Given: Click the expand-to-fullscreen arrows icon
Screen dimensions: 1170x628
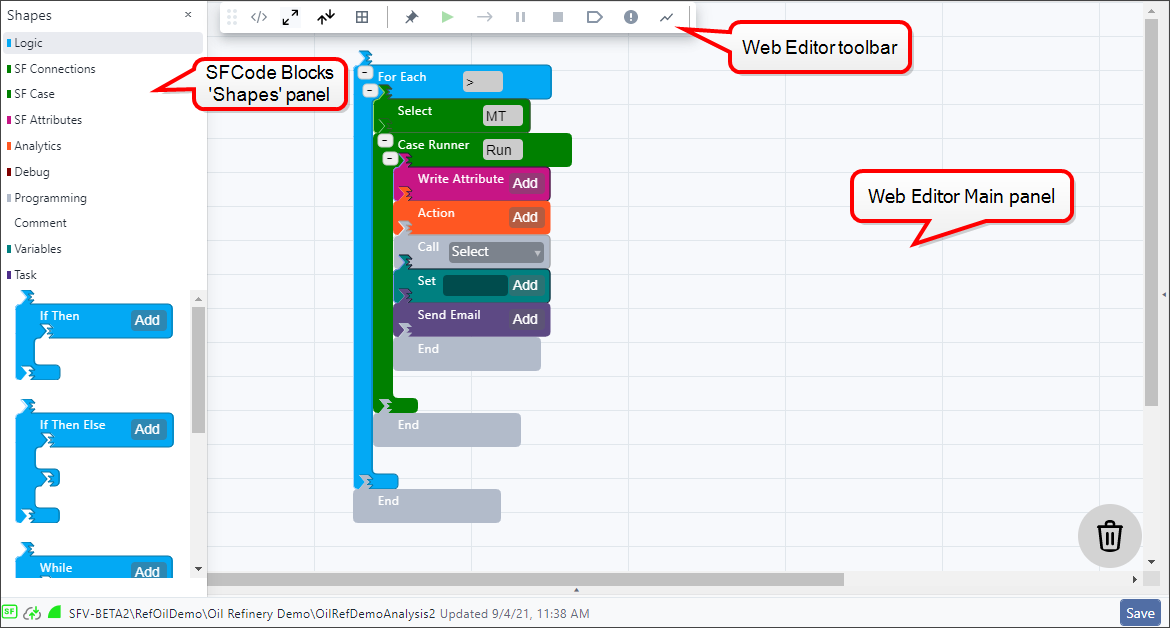Looking at the screenshot, I should pyautogui.click(x=290, y=17).
